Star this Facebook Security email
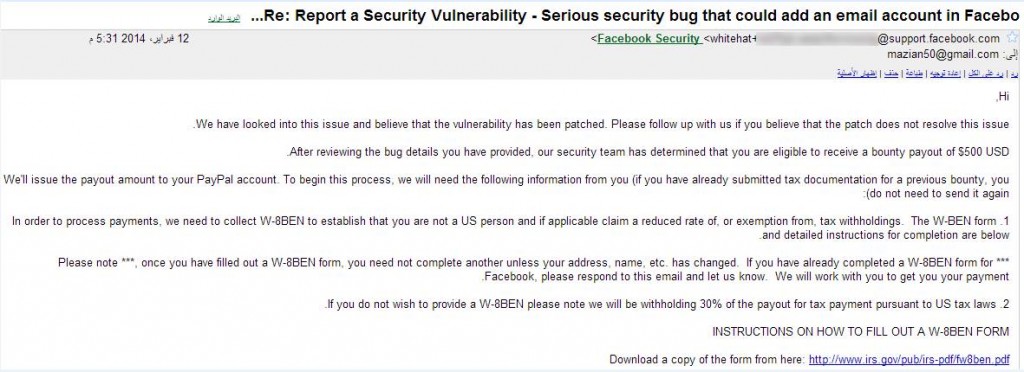 pos(1013,37)
